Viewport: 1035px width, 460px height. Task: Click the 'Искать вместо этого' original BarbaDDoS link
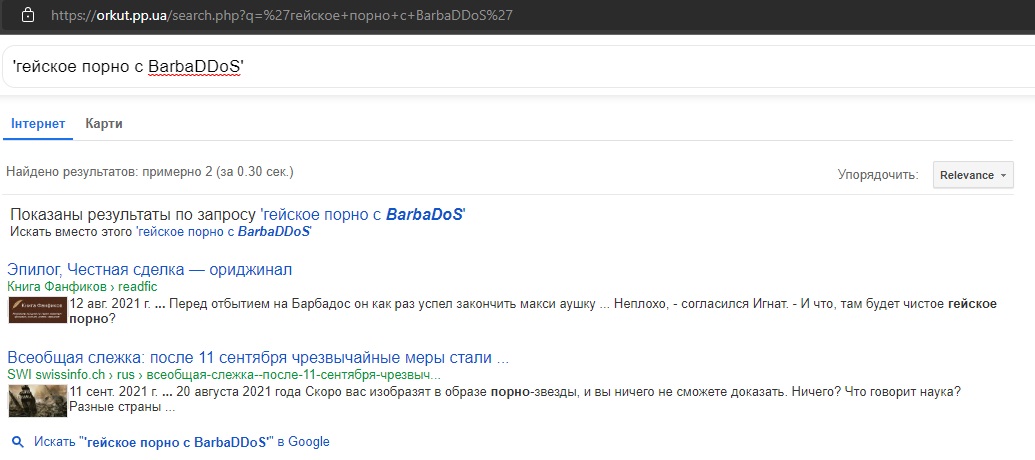[x=223, y=231]
